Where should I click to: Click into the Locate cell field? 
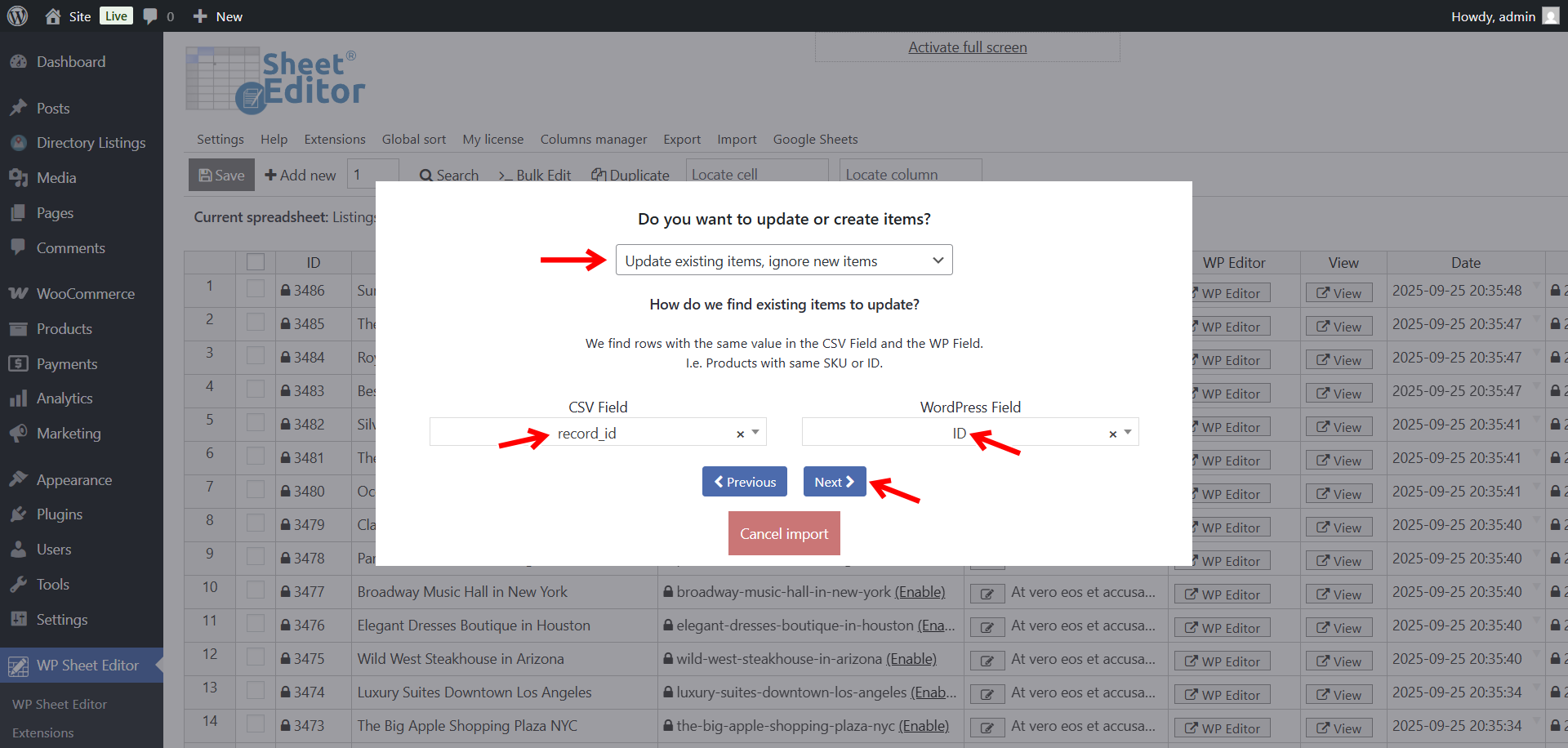pyautogui.click(x=756, y=174)
